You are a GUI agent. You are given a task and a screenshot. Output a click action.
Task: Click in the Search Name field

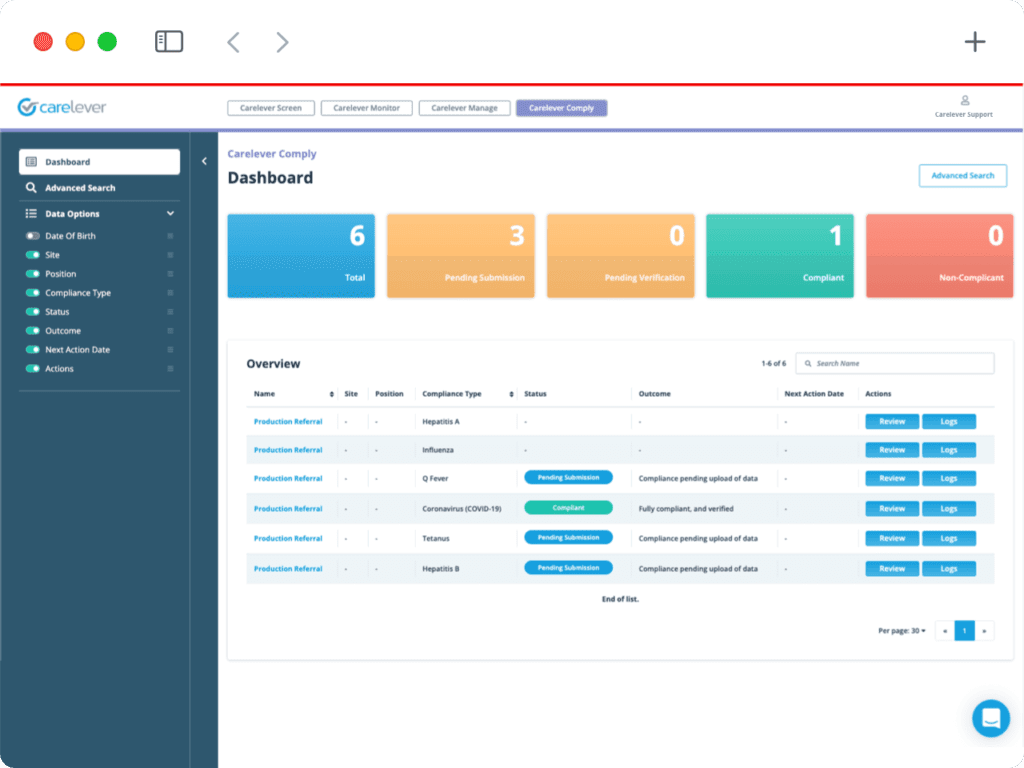[x=895, y=364]
